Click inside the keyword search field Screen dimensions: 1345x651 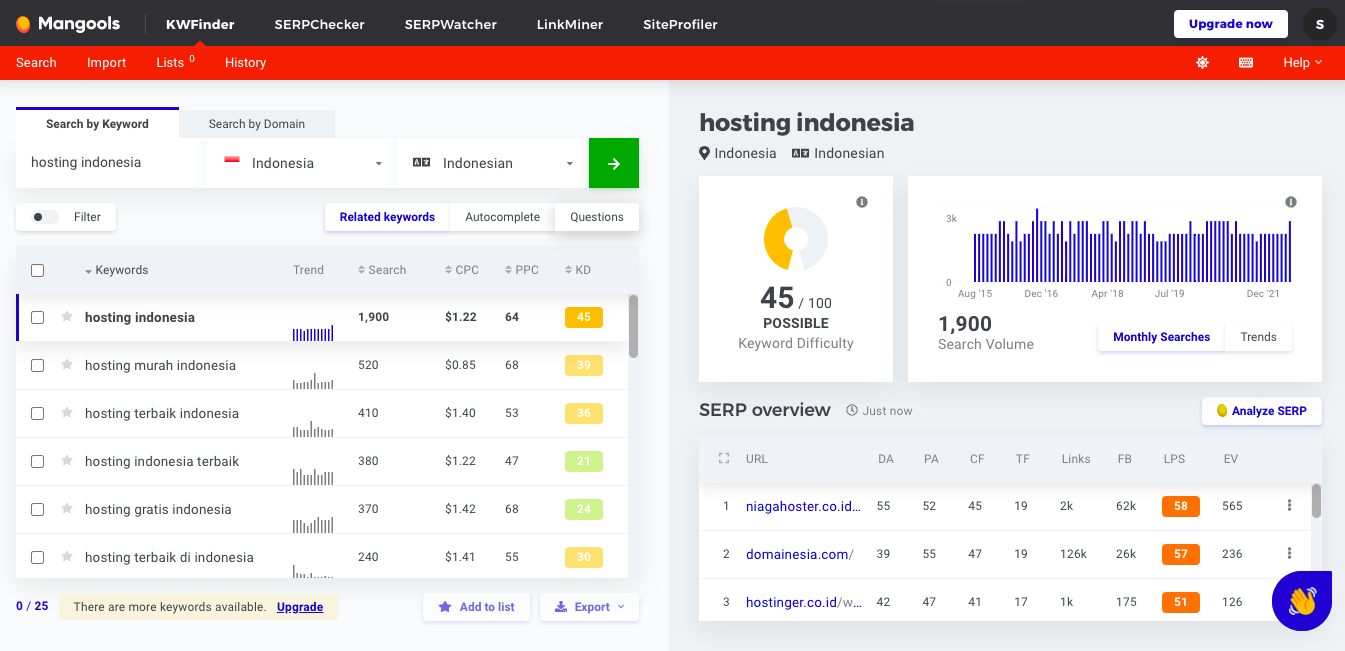click(108, 162)
